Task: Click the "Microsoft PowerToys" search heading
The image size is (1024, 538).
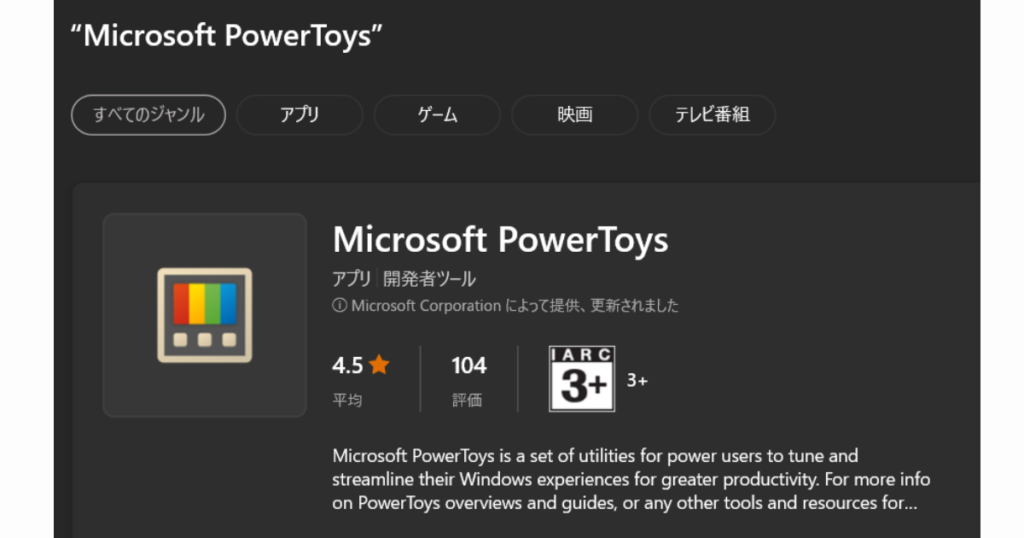Action: click(226, 35)
